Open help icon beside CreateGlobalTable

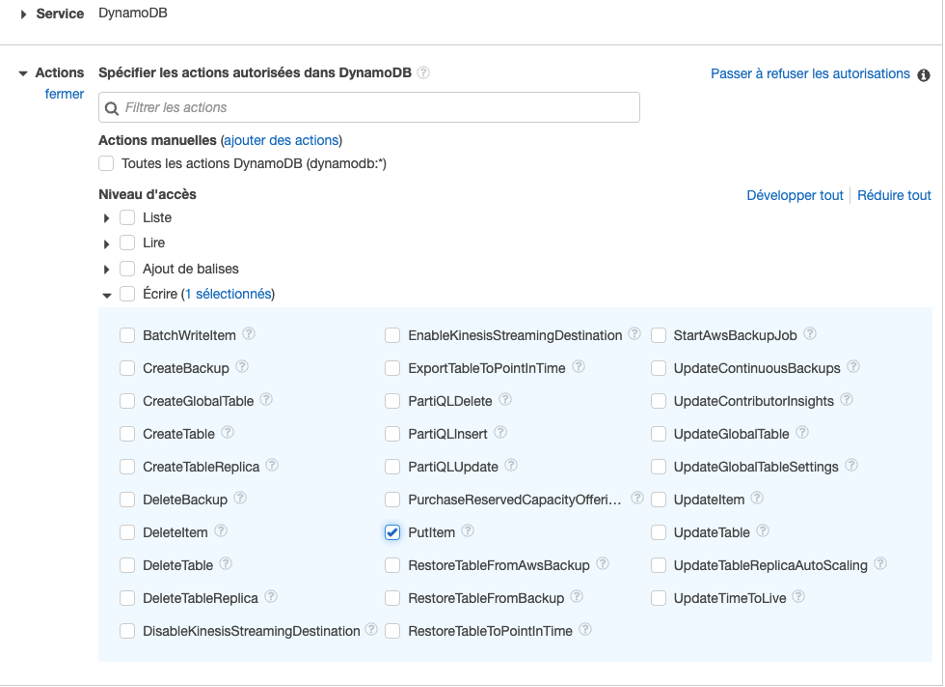tap(266, 400)
